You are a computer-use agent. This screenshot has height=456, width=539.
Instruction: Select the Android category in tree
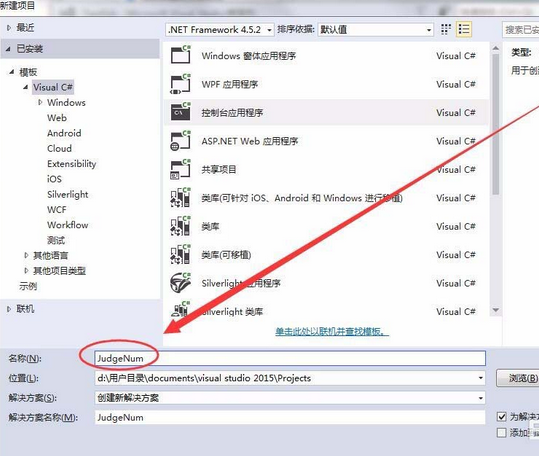point(64,133)
